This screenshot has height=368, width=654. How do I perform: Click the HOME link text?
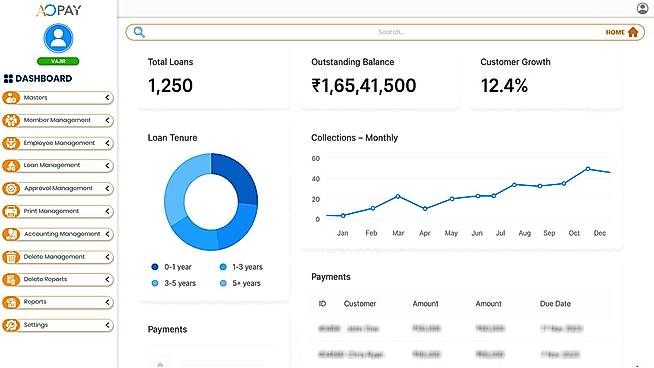point(615,33)
